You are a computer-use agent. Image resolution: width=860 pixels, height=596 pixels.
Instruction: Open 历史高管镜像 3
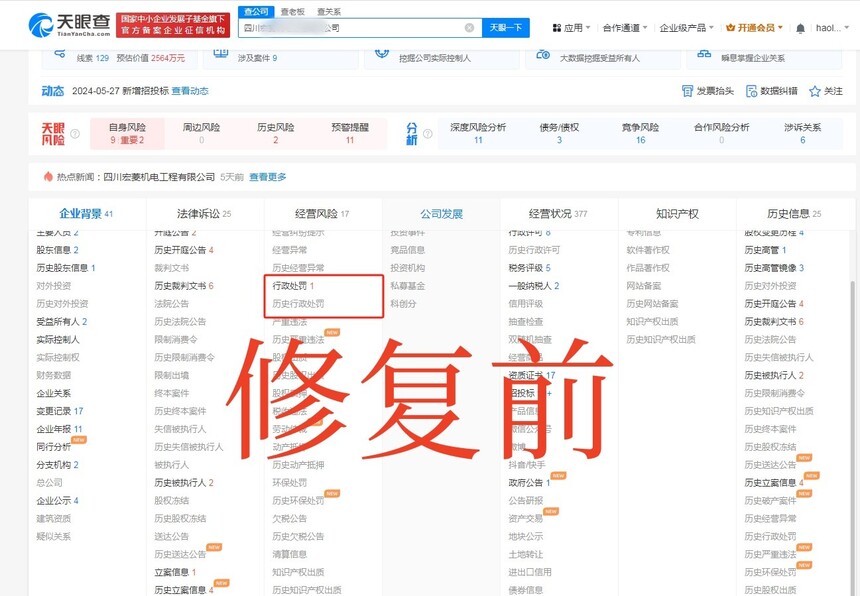click(x=774, y=268)
